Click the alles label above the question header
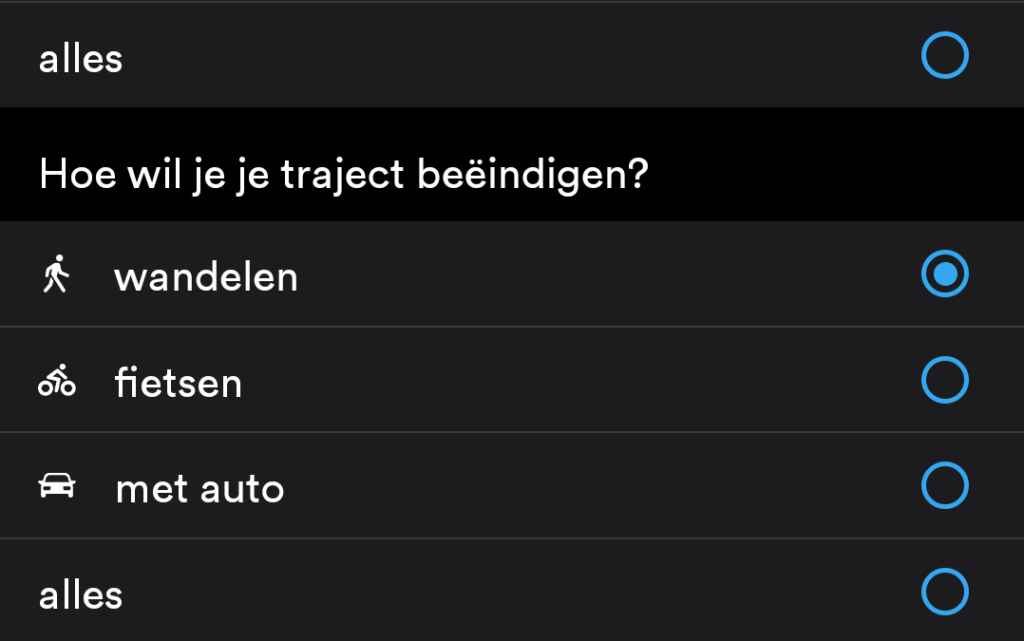 click(80, 59)
